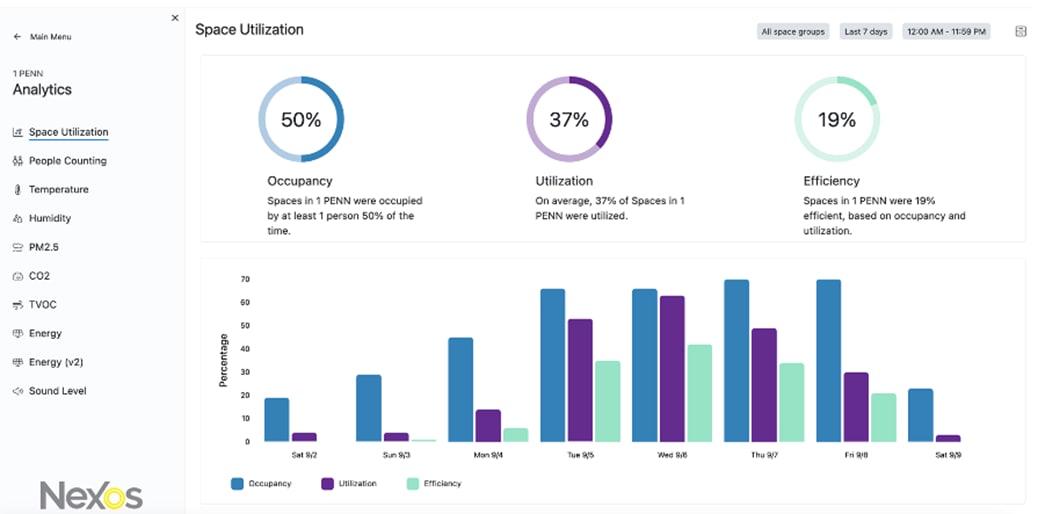Click the Temperature thermometer icon
The width and height of the screenshot is (1038, 514).
pos(18,190)
